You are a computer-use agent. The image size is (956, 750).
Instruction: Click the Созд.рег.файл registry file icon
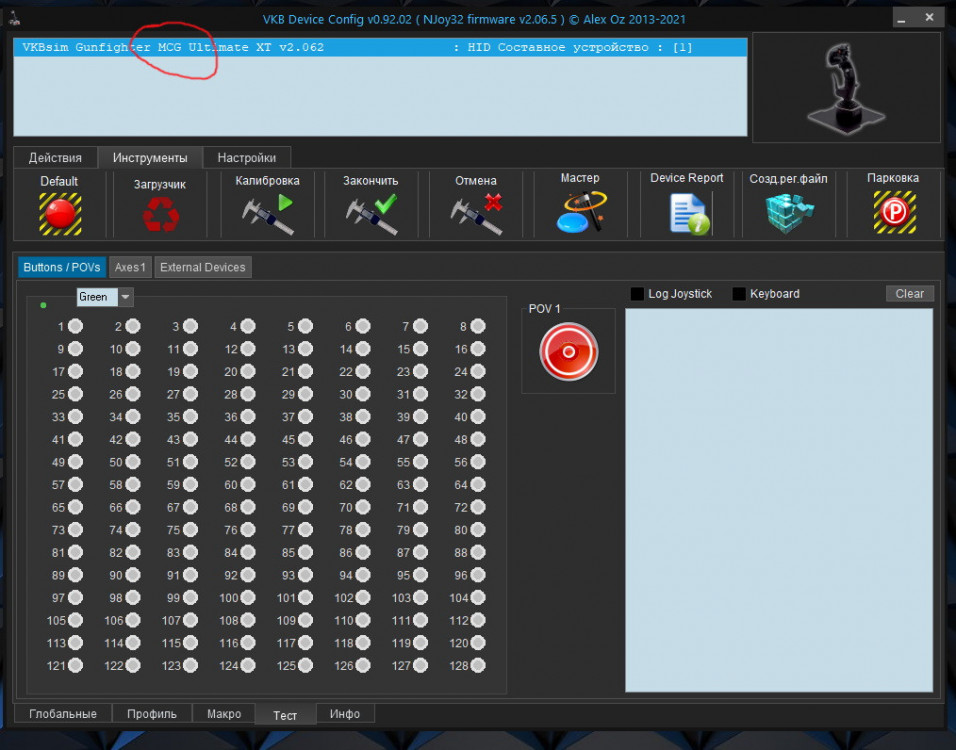789,214
